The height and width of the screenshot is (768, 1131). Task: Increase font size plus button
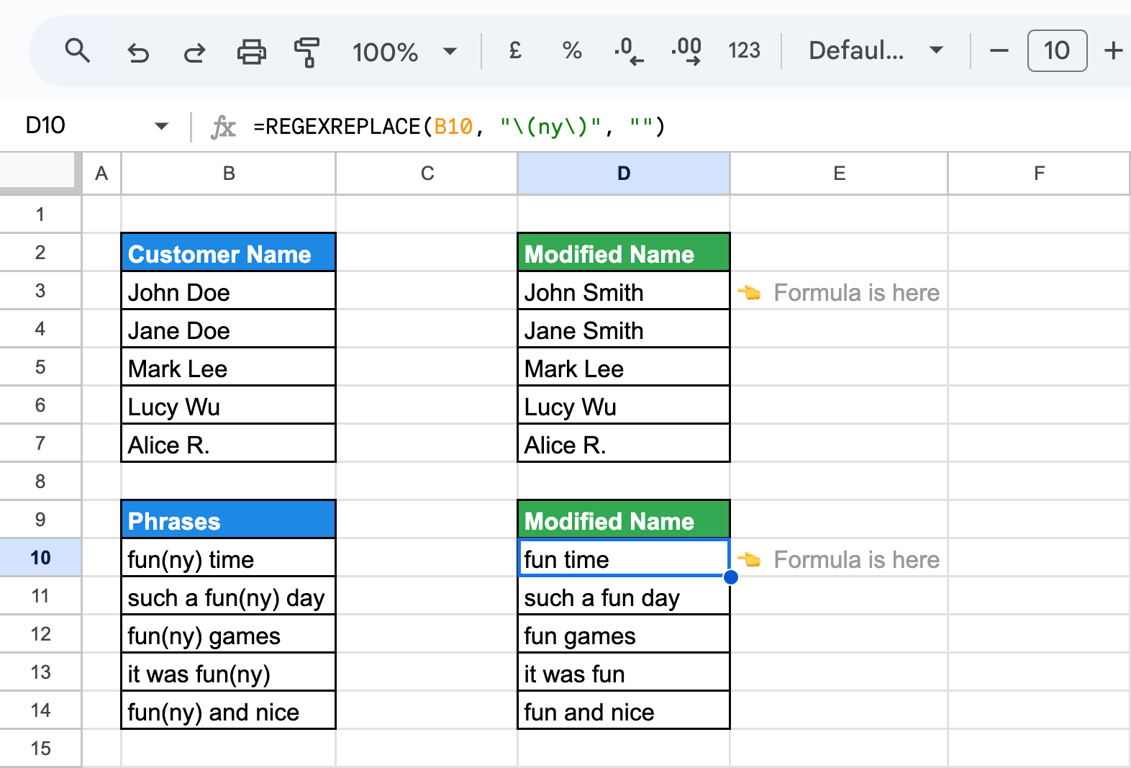[x=1113, y=50]
